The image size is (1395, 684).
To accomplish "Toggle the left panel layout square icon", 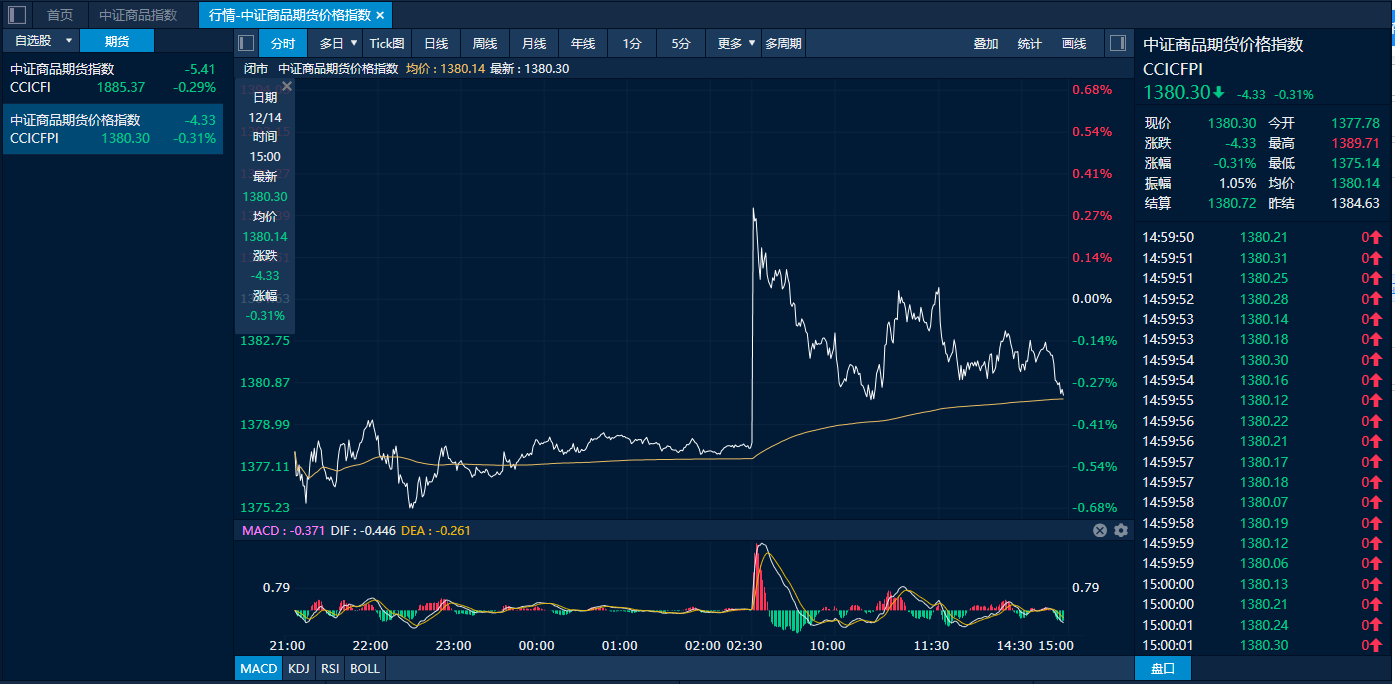I will [x=244, y=42].
